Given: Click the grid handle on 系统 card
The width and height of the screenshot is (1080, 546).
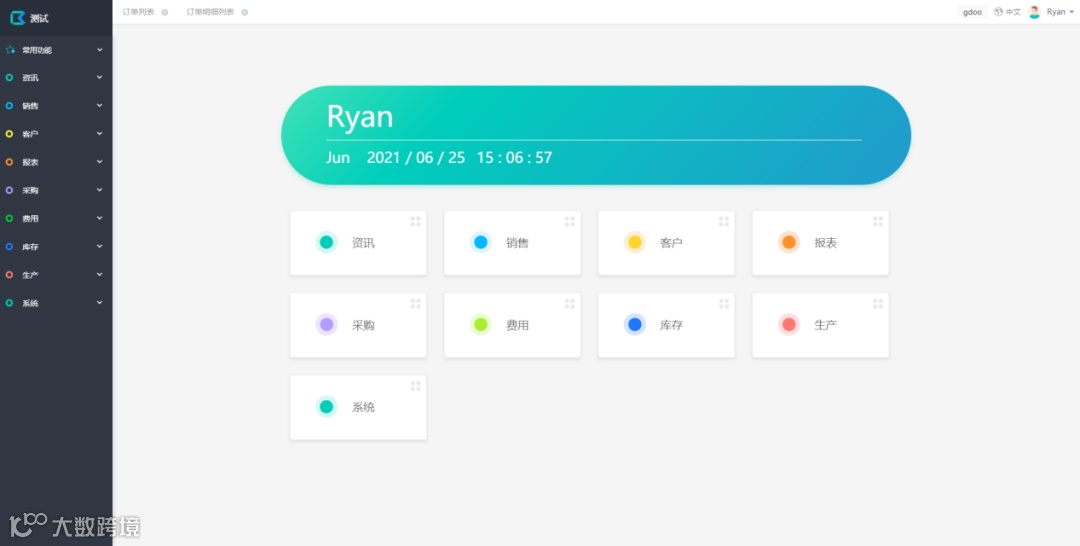Looking at the screenshot, I should coord(415,386).
